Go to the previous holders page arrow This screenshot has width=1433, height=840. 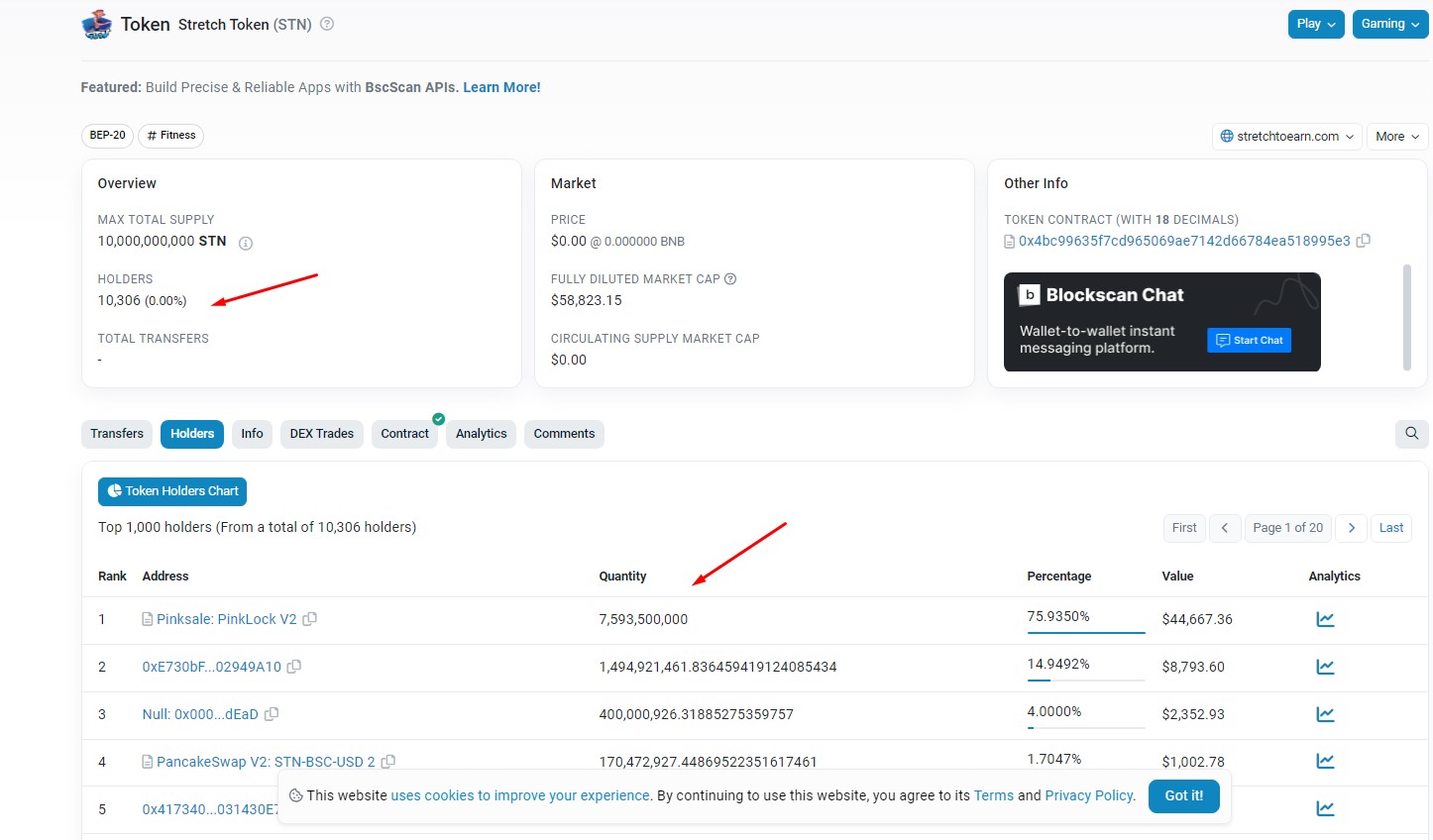[x=1225, y=528]
